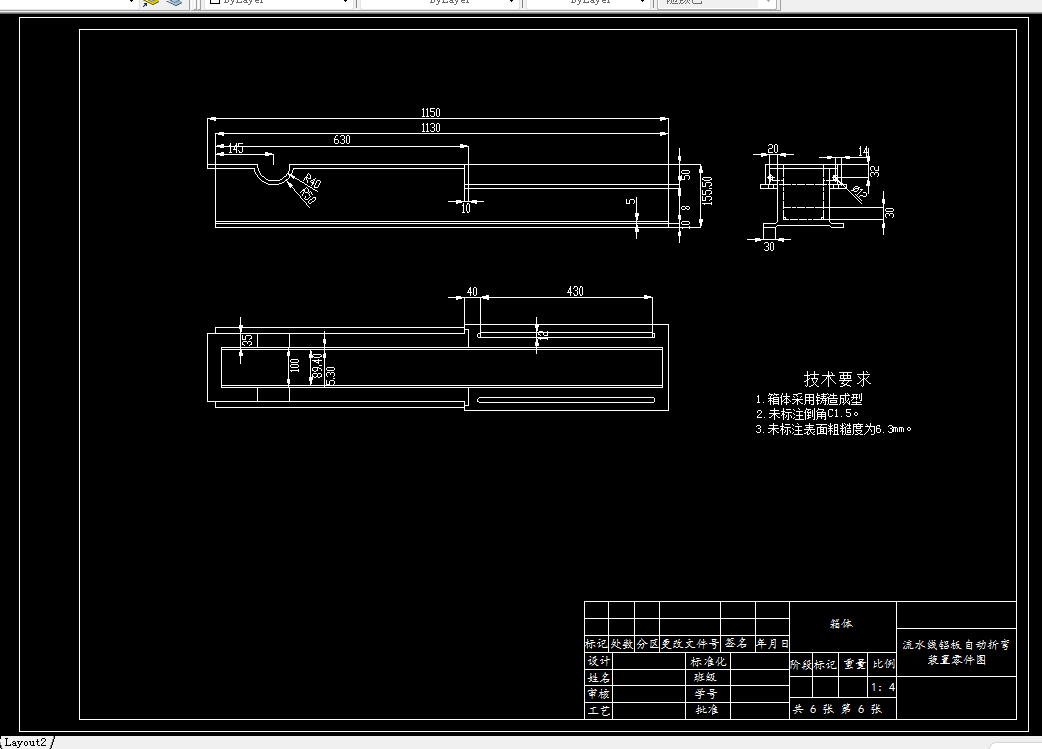Select the note 1.箱体采用铸造成型
Image resolution: width=1042 pixels, height=749 pixels.
click(x=809, y=399)
